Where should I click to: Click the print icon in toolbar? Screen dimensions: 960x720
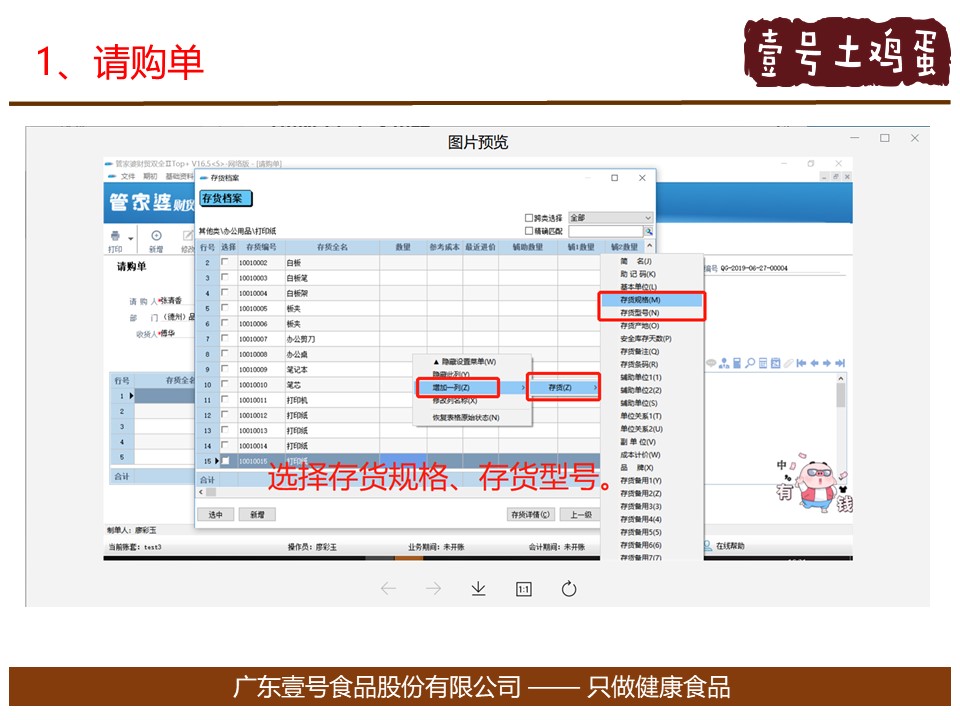tap(116, 236)
